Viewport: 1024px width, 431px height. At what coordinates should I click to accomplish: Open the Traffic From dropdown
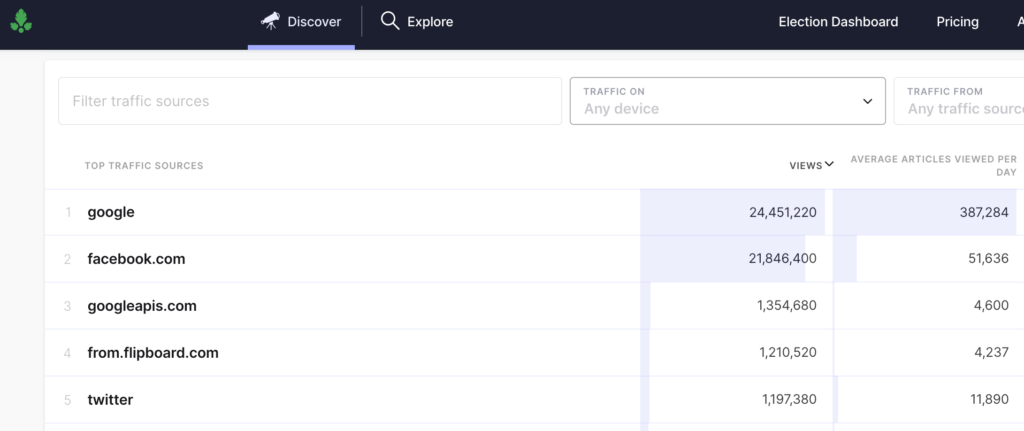958,101
